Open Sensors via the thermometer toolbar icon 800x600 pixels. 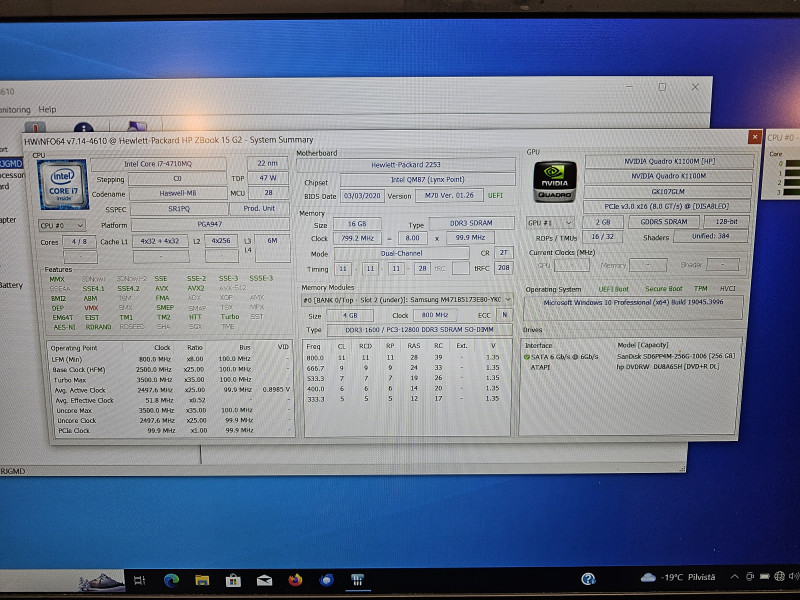pos(35,127)
